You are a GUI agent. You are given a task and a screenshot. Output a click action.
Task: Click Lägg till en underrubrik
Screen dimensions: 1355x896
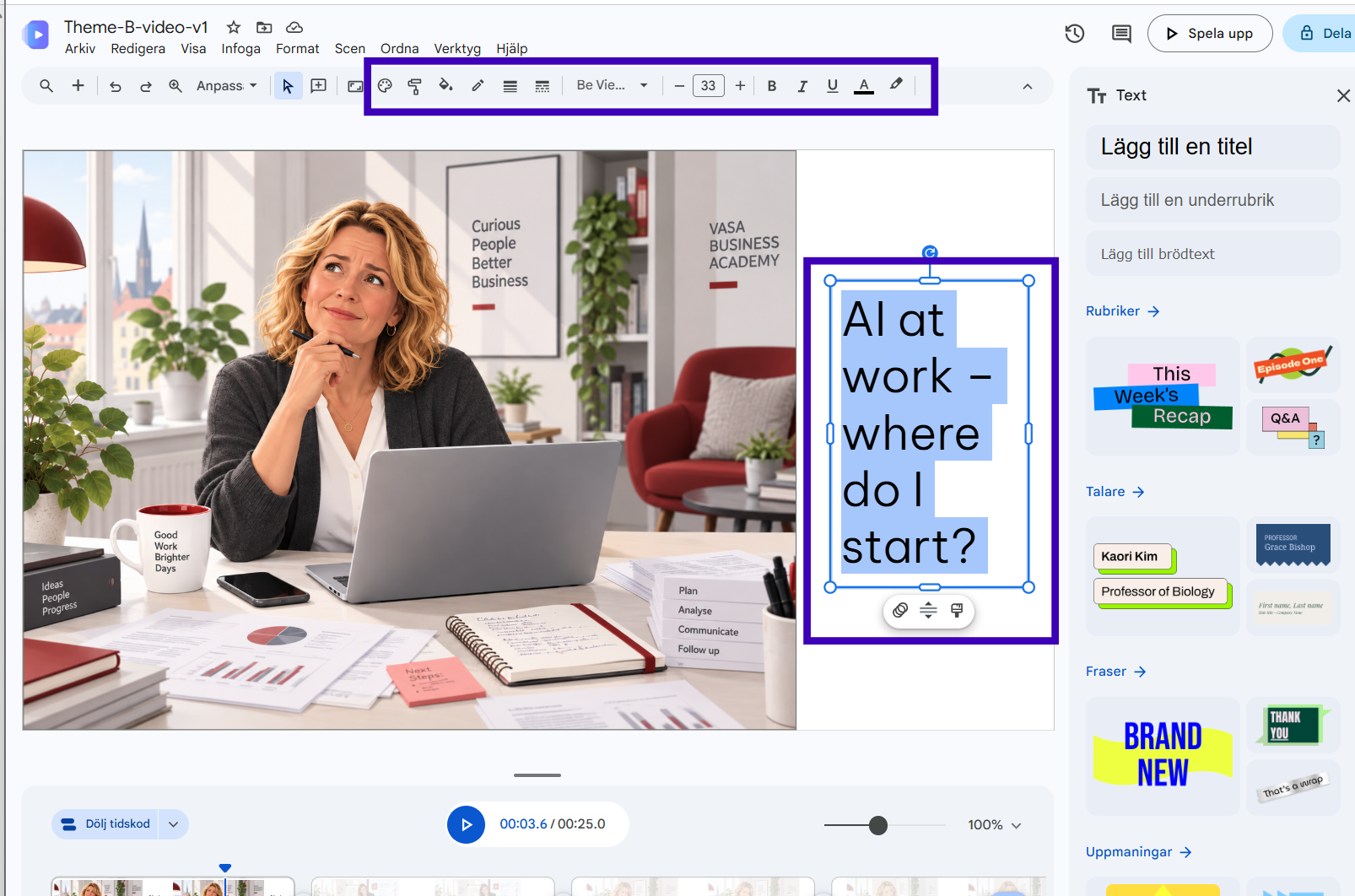pyautogui.click(x=1213, y=200)
